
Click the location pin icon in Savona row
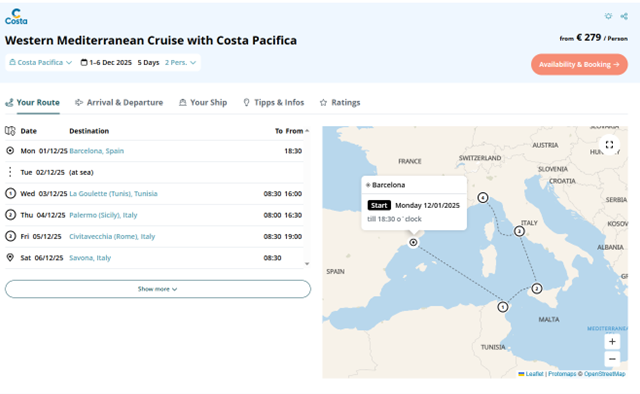[10, 257]
